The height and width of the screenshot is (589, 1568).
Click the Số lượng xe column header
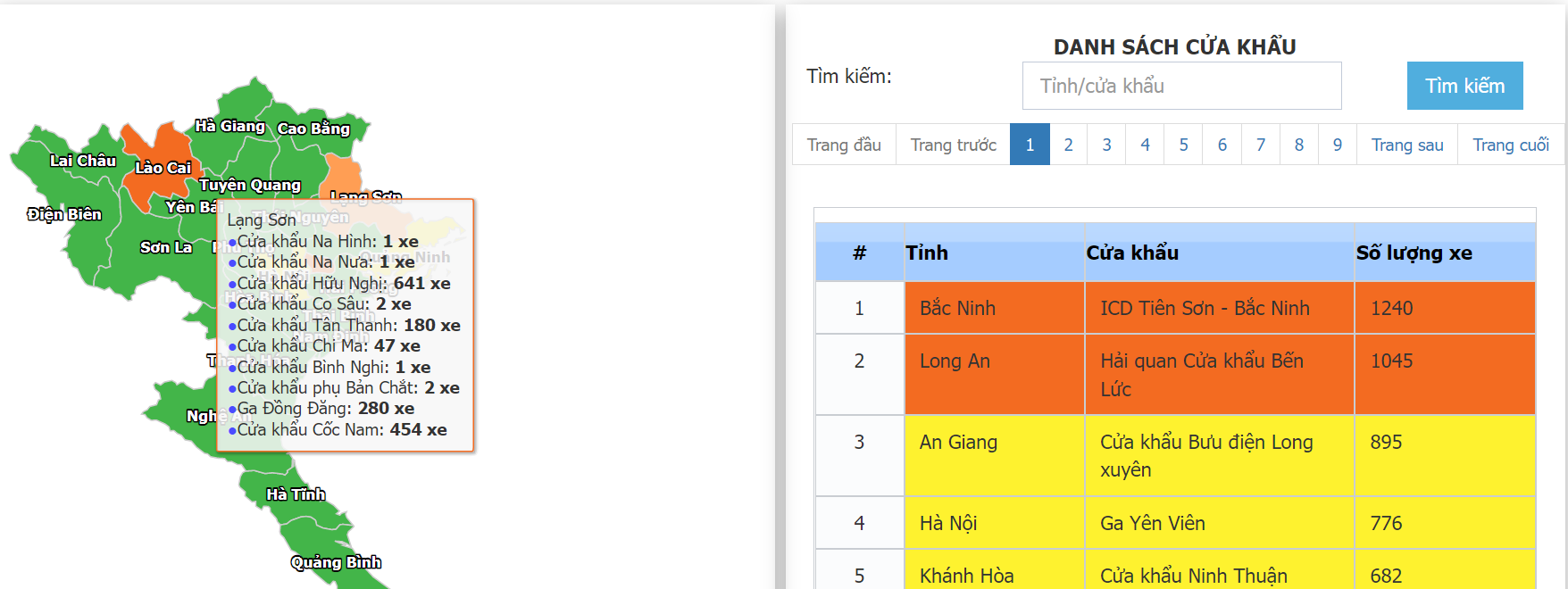[1414, 253]
